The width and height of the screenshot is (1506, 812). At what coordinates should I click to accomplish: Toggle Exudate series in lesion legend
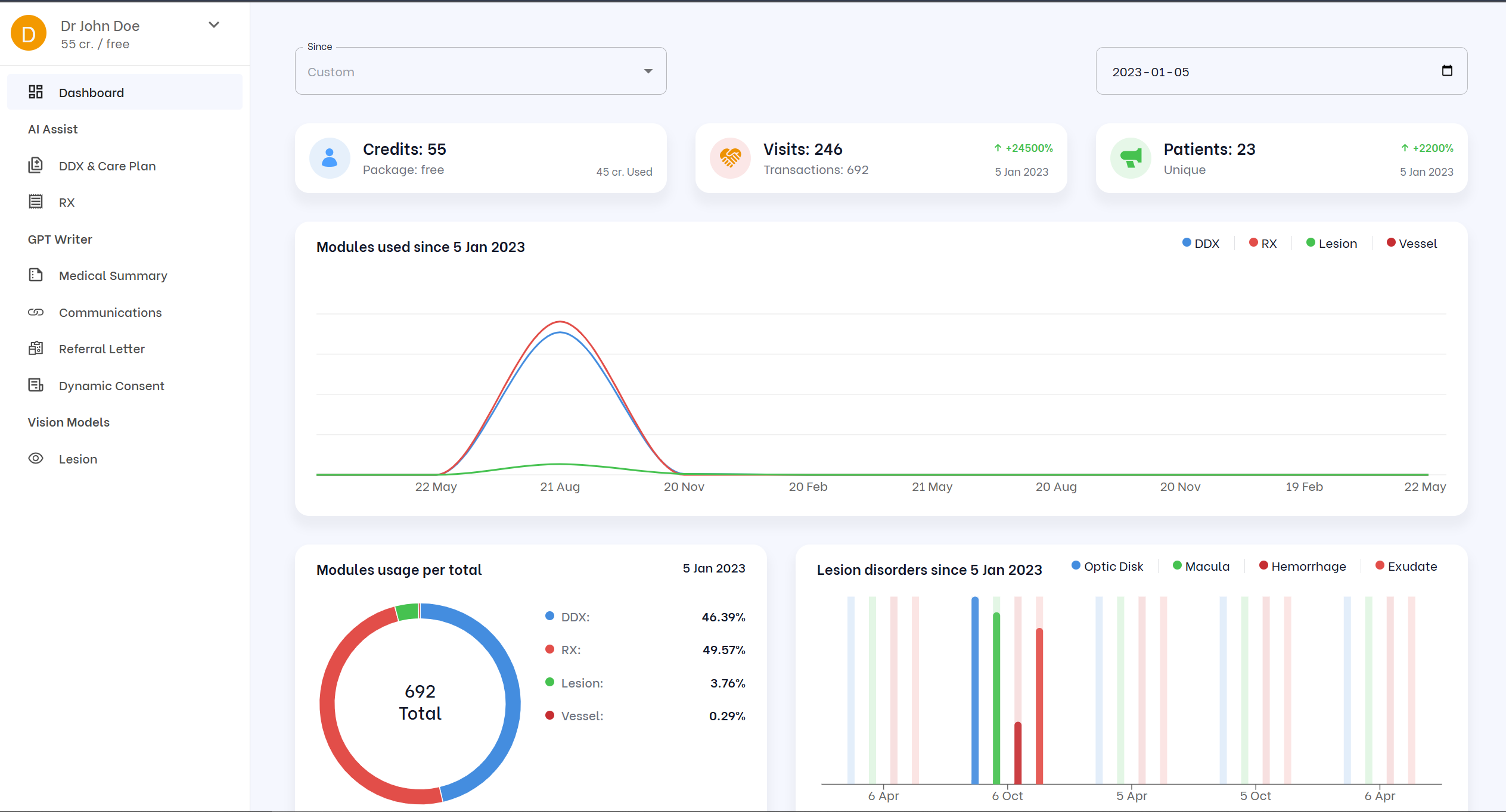1405,567
